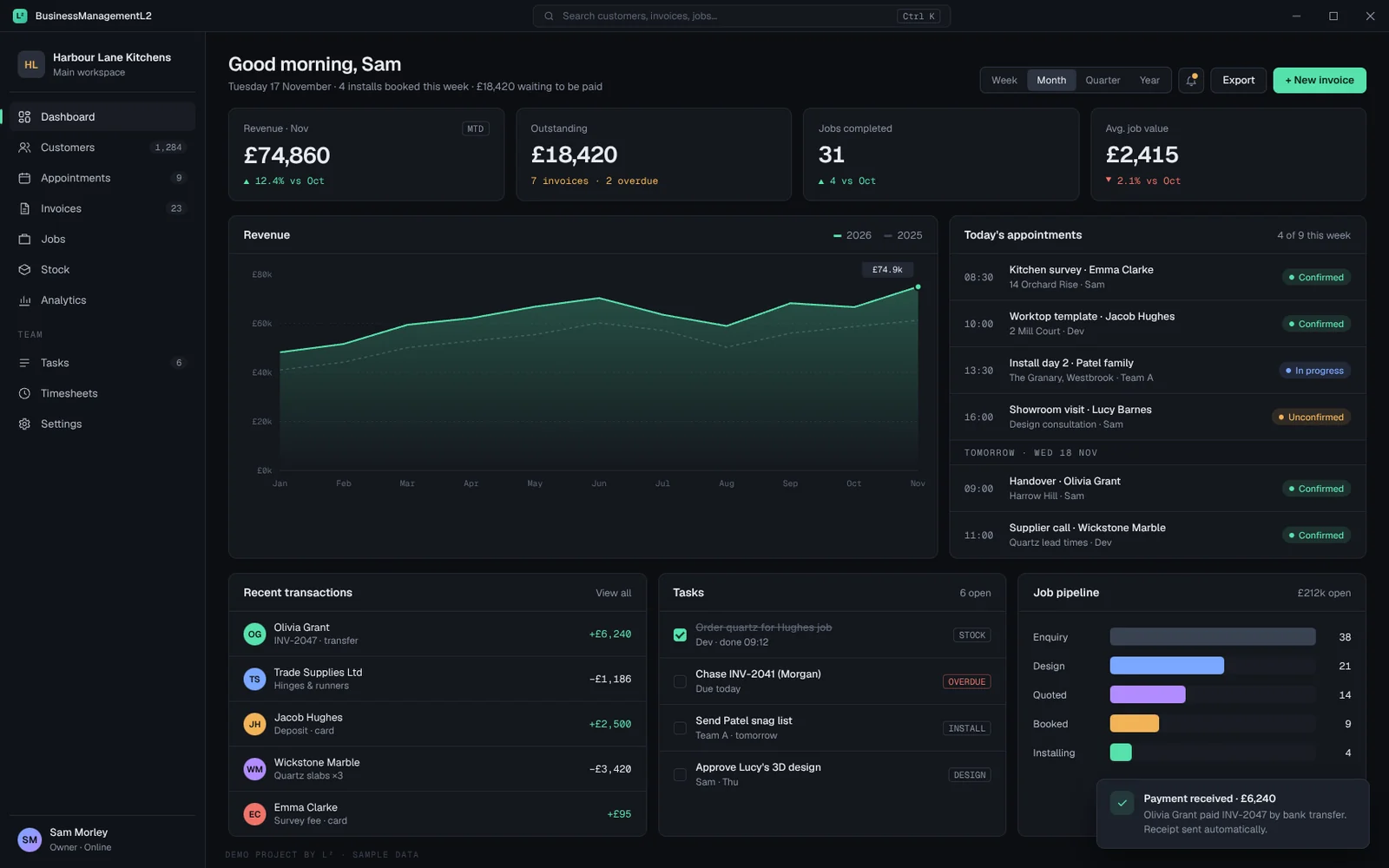Viewport: 1389px width, 868px height.
Task: Check off Chase INV-2041 (Morgan) task
Action: [680, 681]
